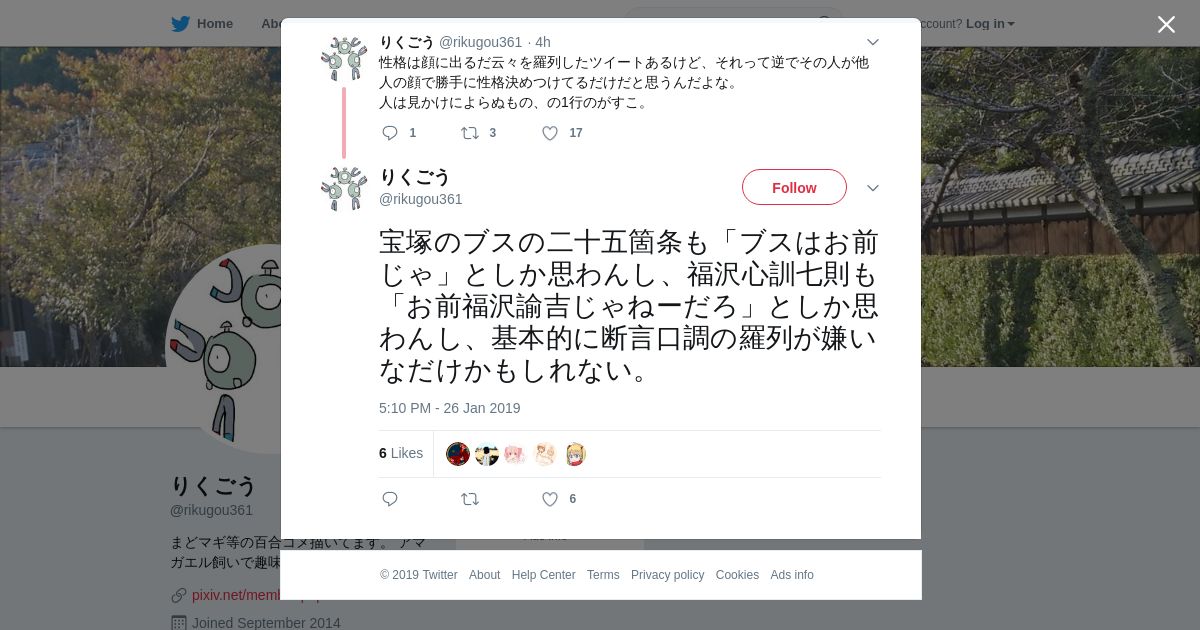Click reply icon on the first tweet

coord(390,133)
